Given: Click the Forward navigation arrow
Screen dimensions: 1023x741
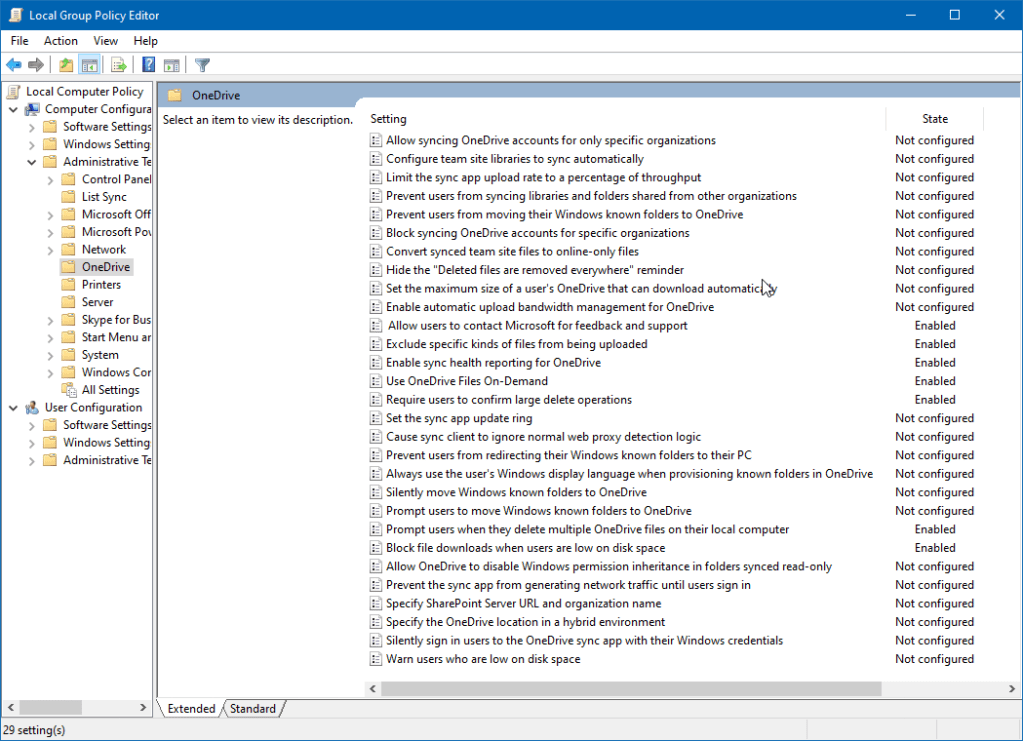Looking at the screenshot, I should point(37,64).
